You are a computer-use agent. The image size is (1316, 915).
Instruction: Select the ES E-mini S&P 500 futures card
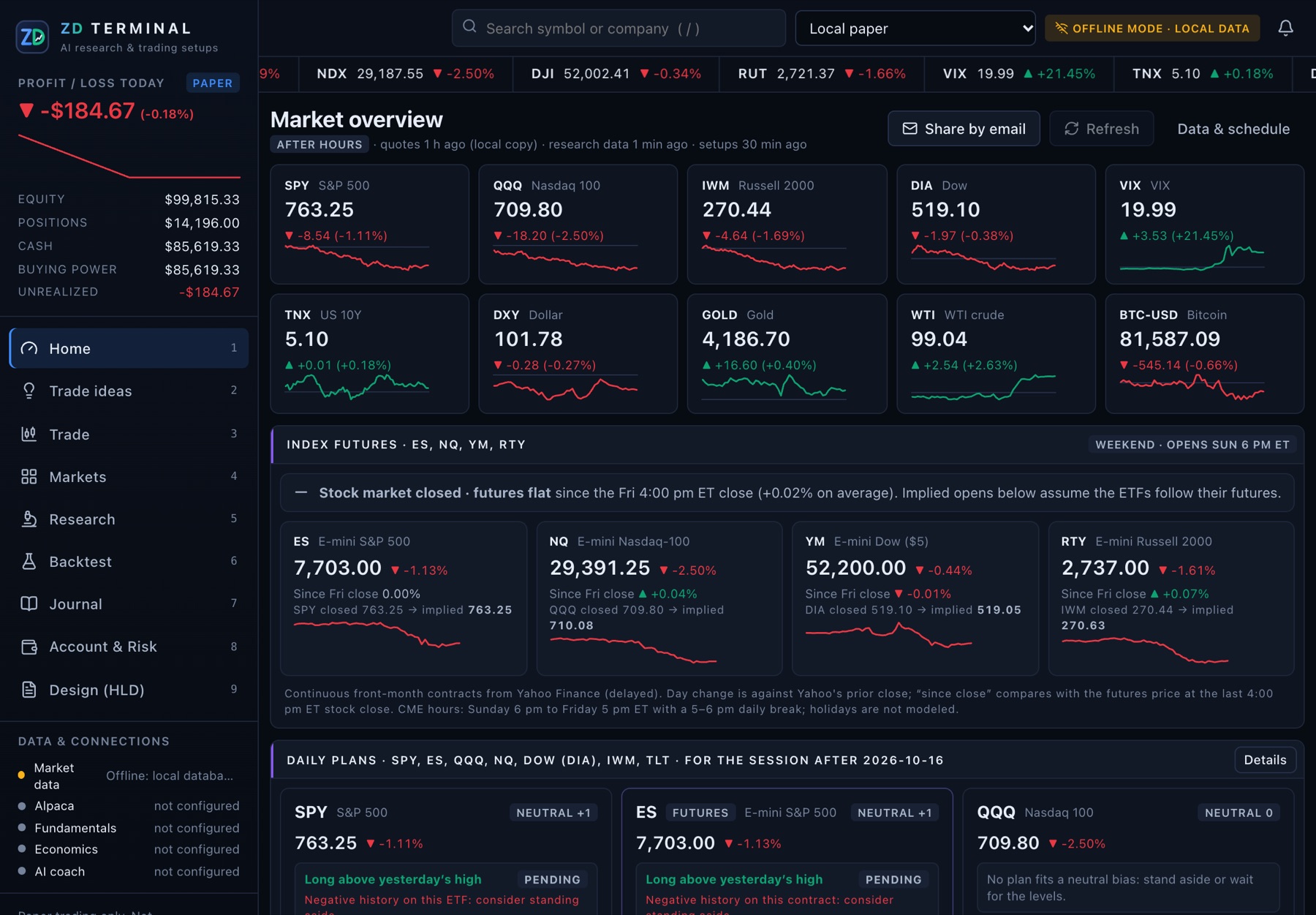[x=404, y=598]
